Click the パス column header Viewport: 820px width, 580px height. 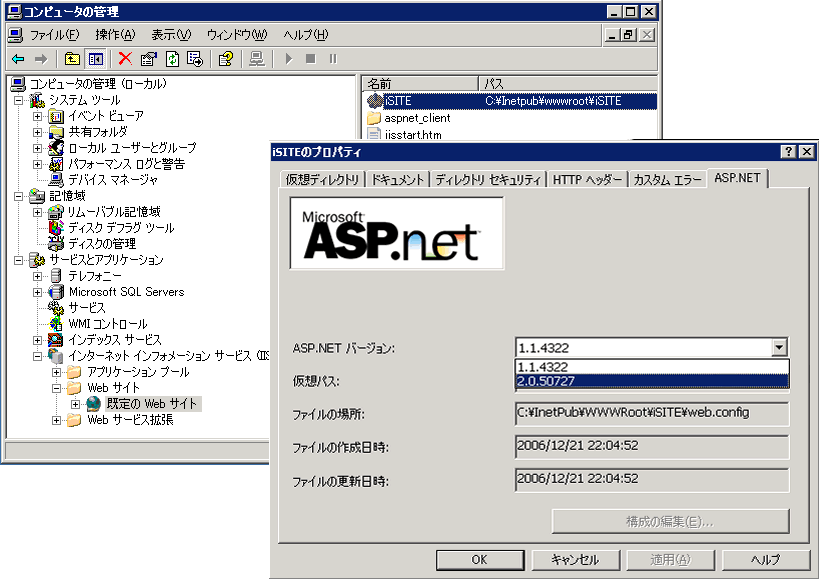(x=568, y=84)
